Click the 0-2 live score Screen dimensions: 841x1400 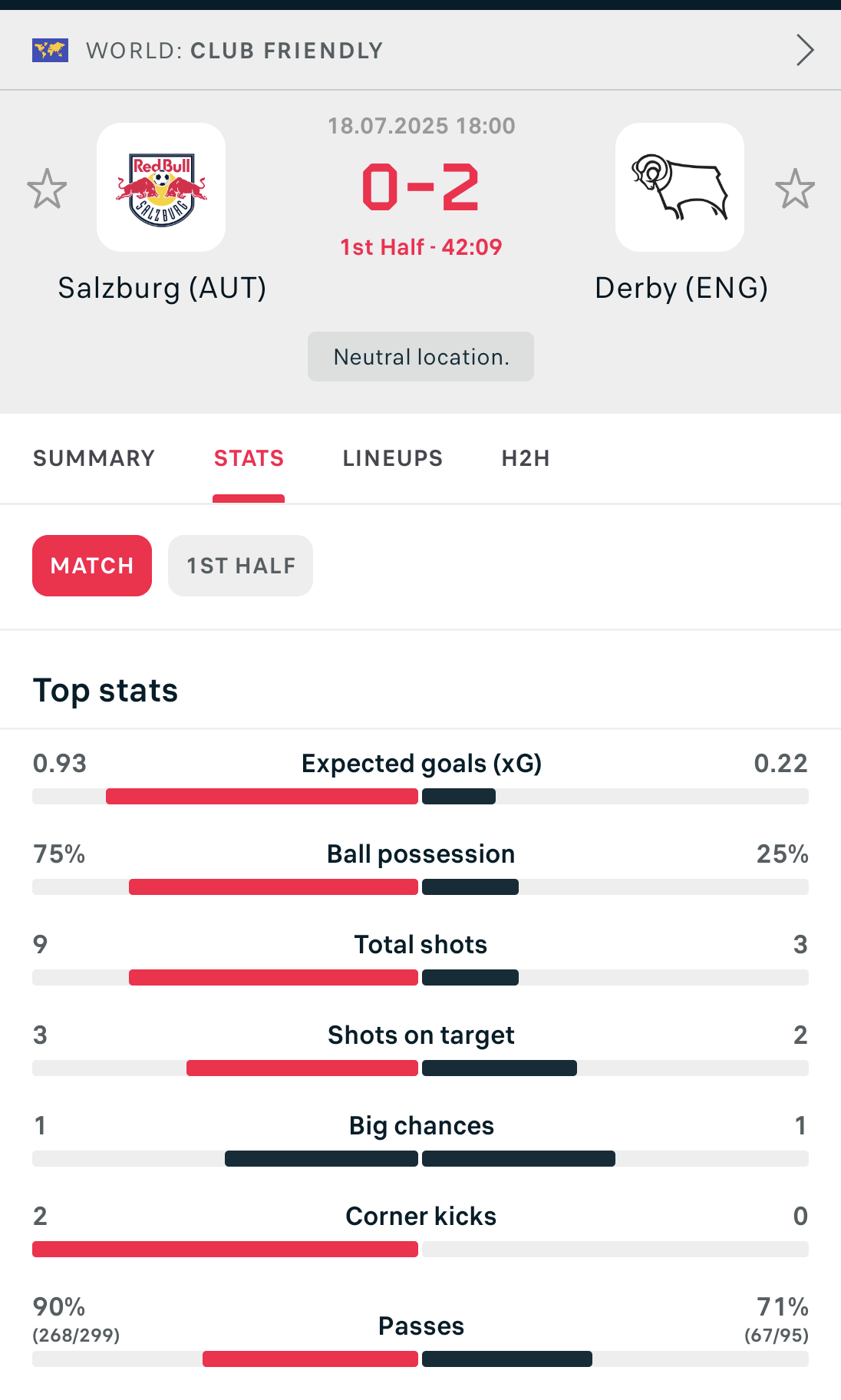tap(420, 187)
